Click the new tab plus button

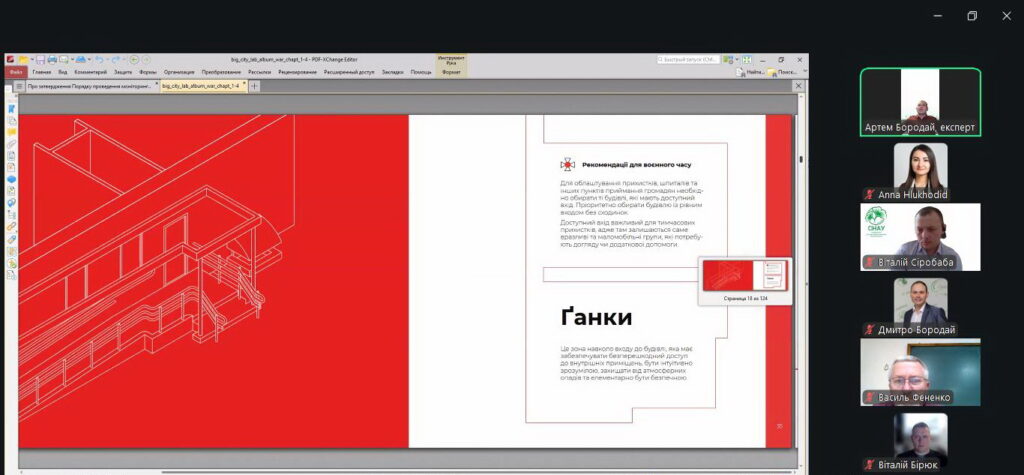254,86
